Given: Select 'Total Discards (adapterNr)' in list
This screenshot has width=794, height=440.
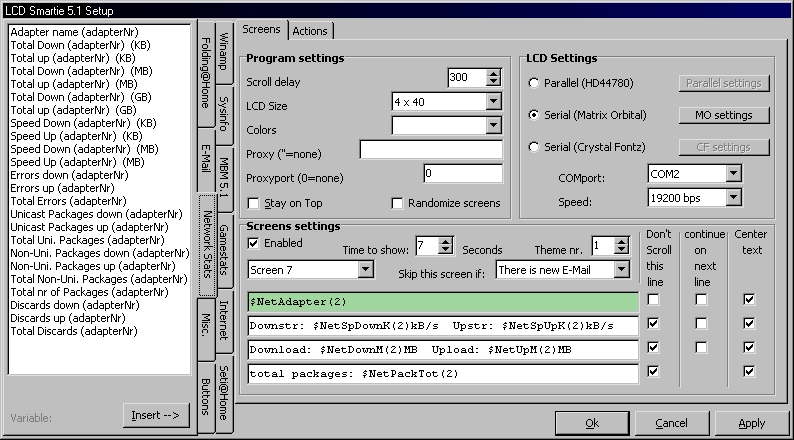Looking at the screenshot, I should (x=74, y=331).
